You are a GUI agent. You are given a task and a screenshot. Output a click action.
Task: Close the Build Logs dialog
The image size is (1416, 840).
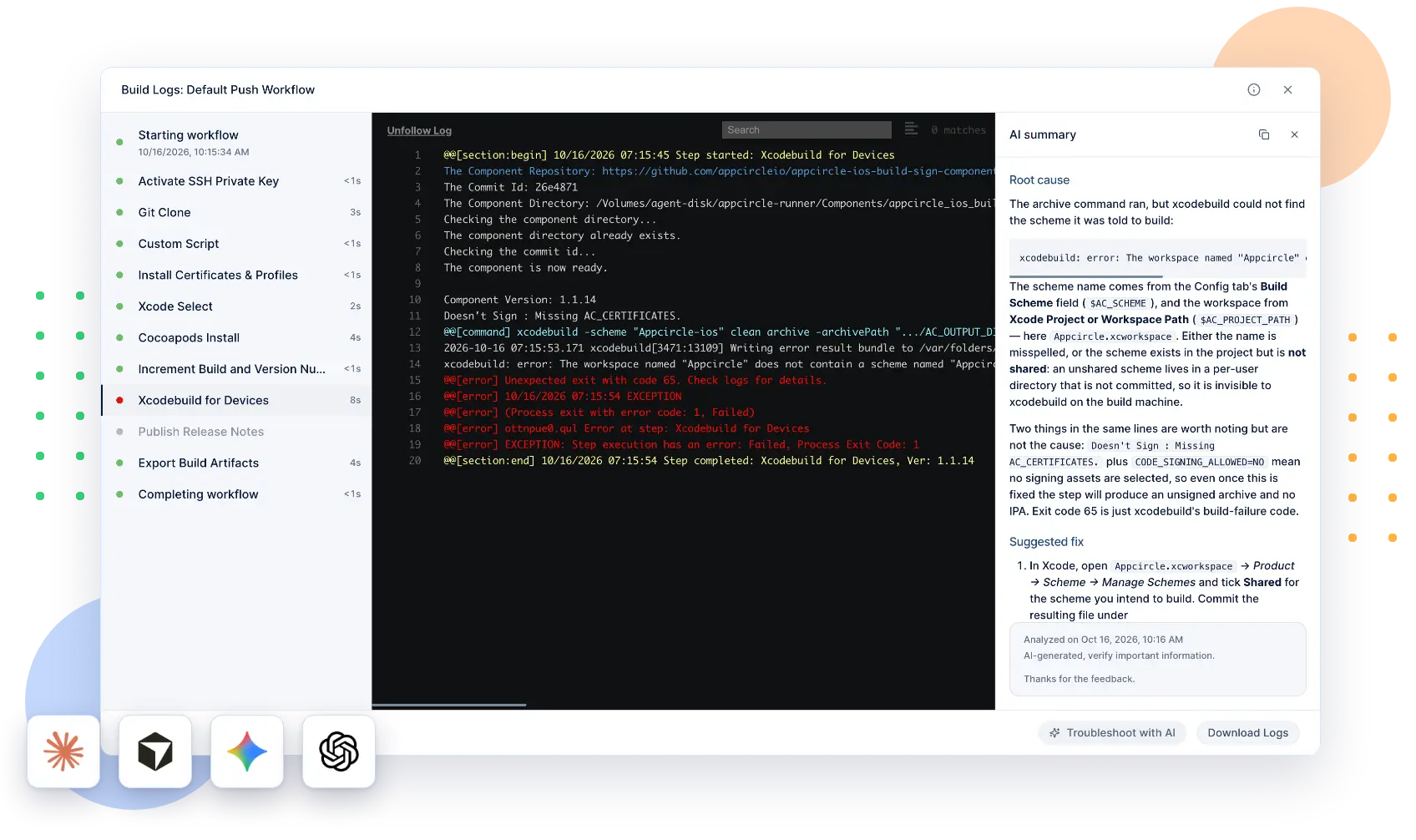coord(1287,90)
